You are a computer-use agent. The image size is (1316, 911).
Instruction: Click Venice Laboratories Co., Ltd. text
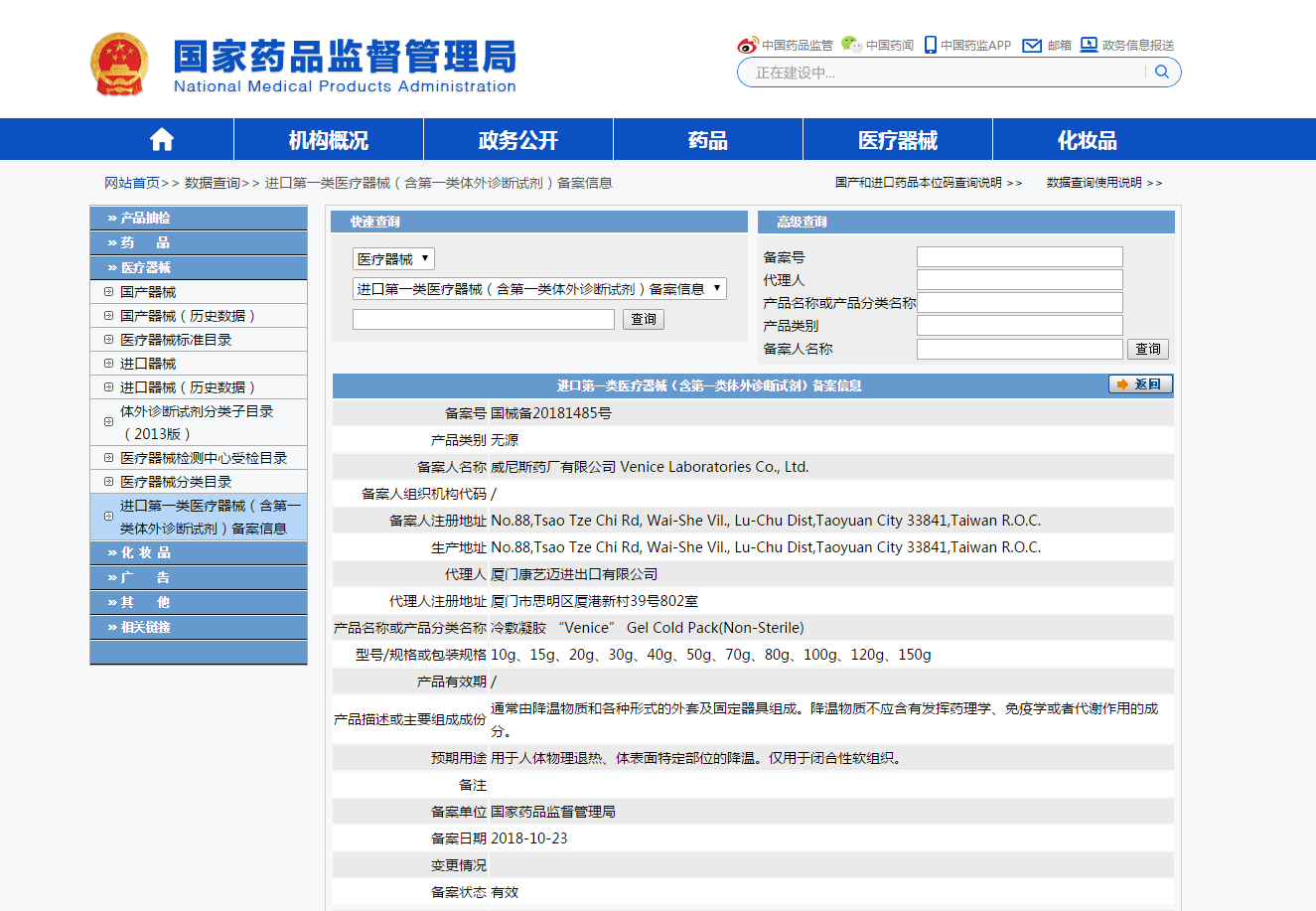pyautogui.click(x=715, y=467)
